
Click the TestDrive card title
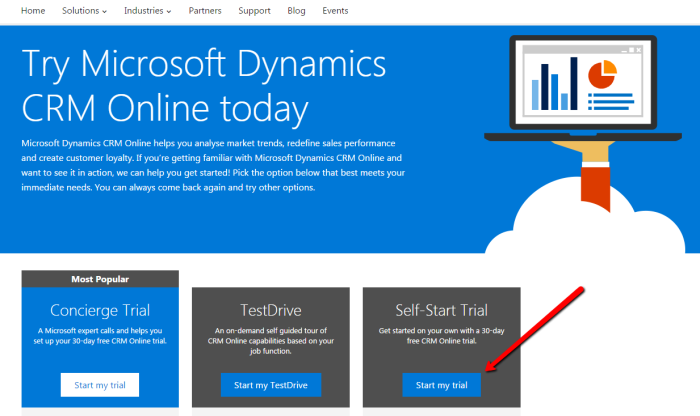tap(270, 311)
